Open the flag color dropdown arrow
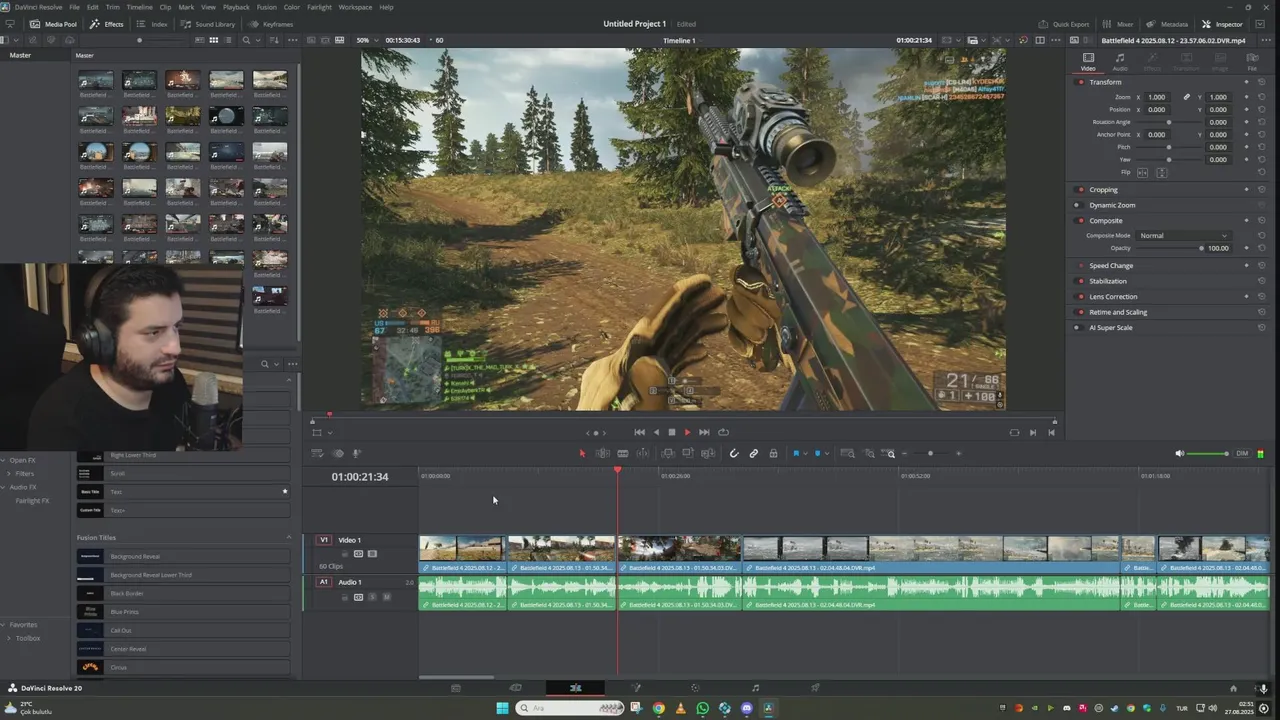Screen dimensions: 1280x720 [805, 453]
